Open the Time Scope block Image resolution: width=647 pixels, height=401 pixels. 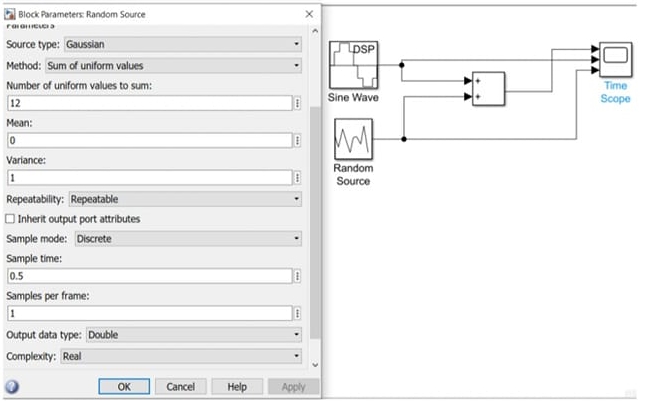[613, 60]
